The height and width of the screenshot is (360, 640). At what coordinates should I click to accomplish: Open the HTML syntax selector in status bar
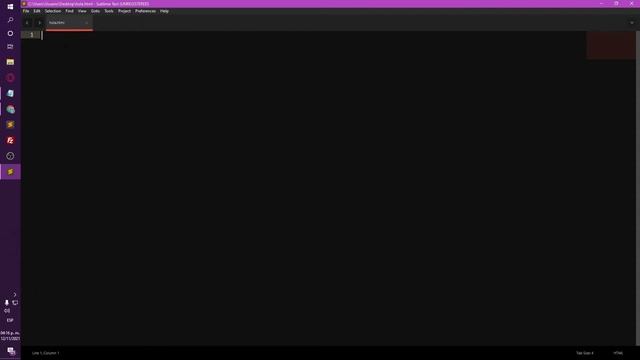point(618,353)
